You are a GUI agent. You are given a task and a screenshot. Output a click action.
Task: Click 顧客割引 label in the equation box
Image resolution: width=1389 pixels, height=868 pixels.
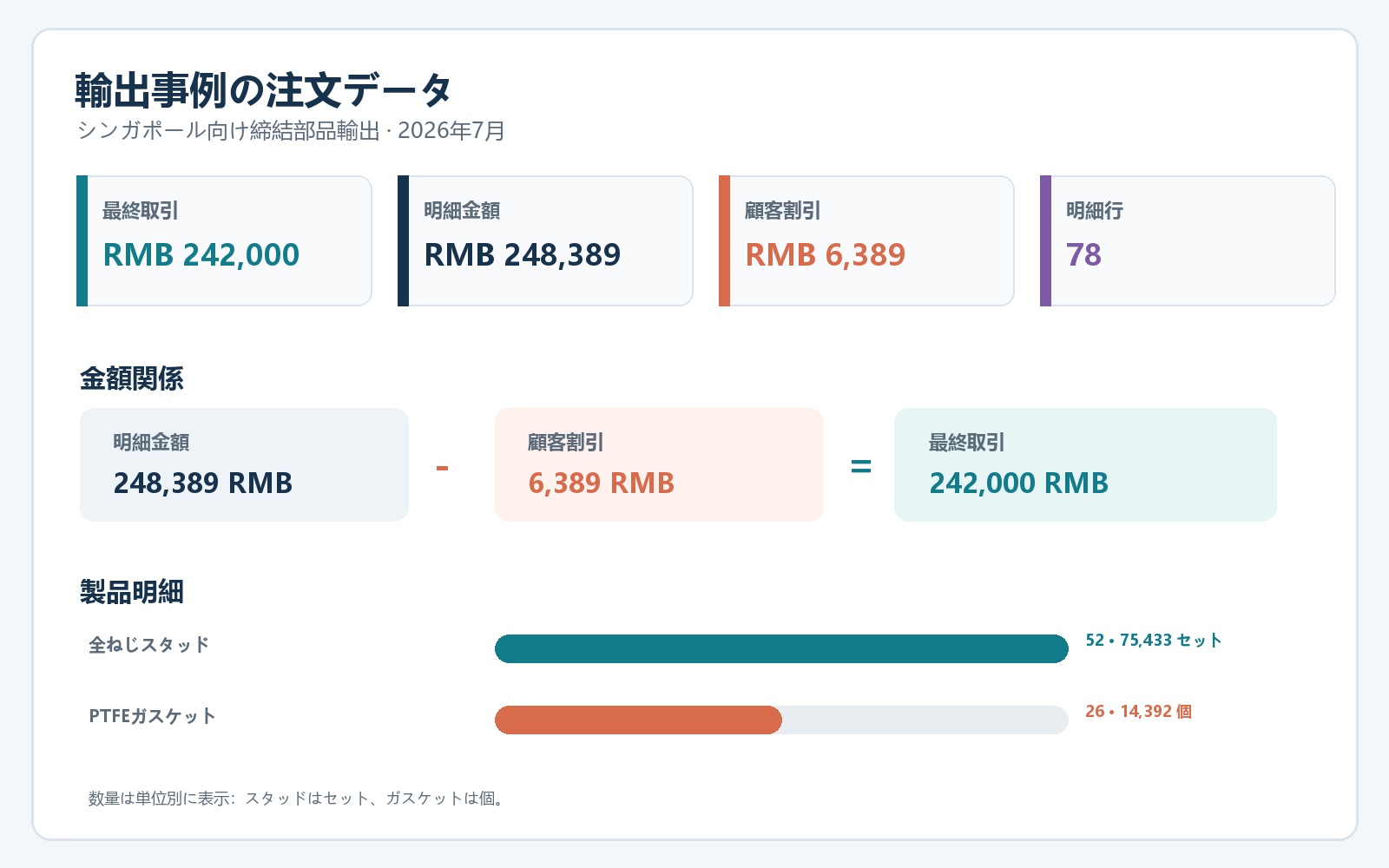click(566, 443)
